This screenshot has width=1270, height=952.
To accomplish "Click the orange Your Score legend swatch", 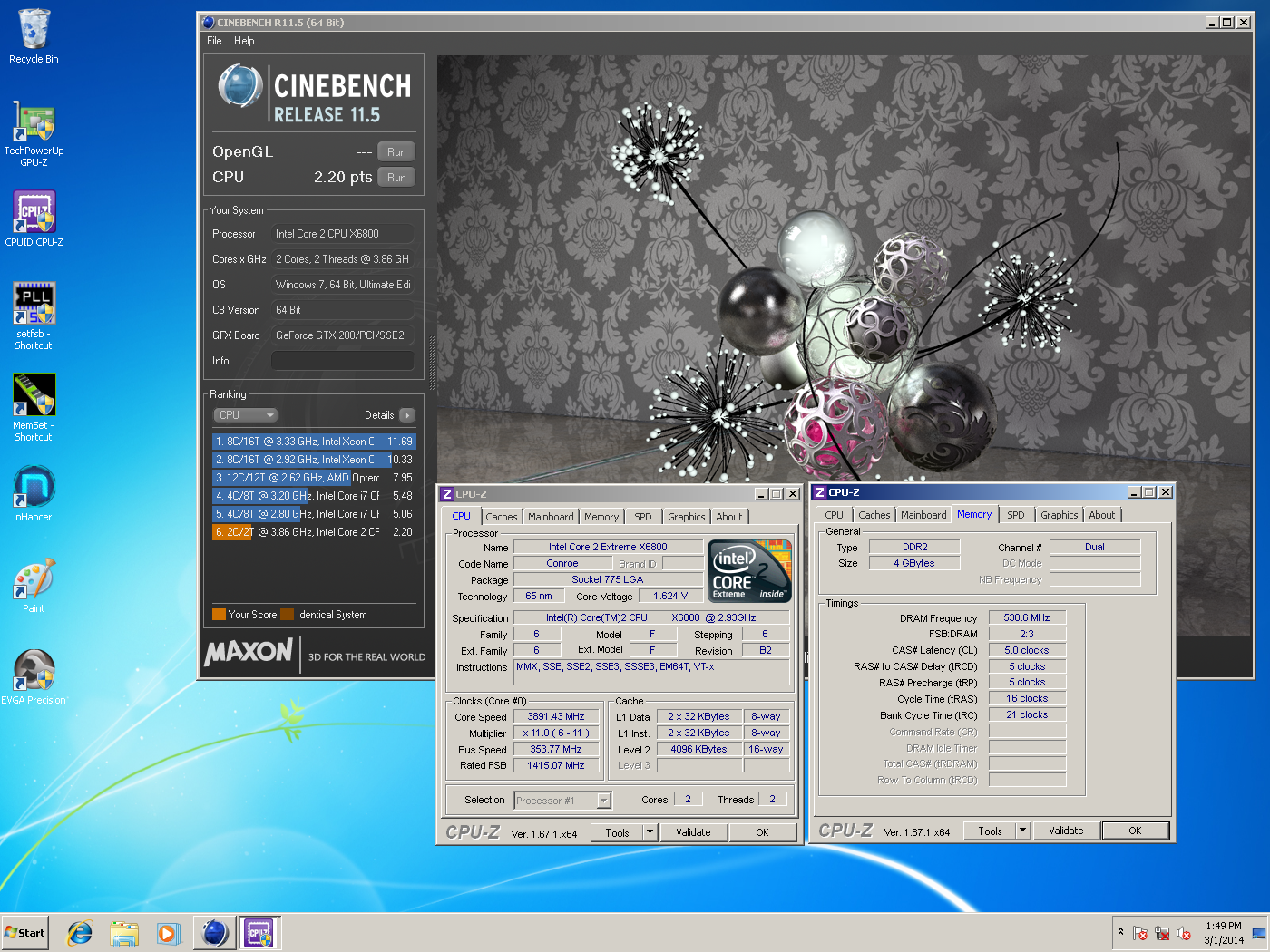I will pyautogui.click(x=219, y=615).
